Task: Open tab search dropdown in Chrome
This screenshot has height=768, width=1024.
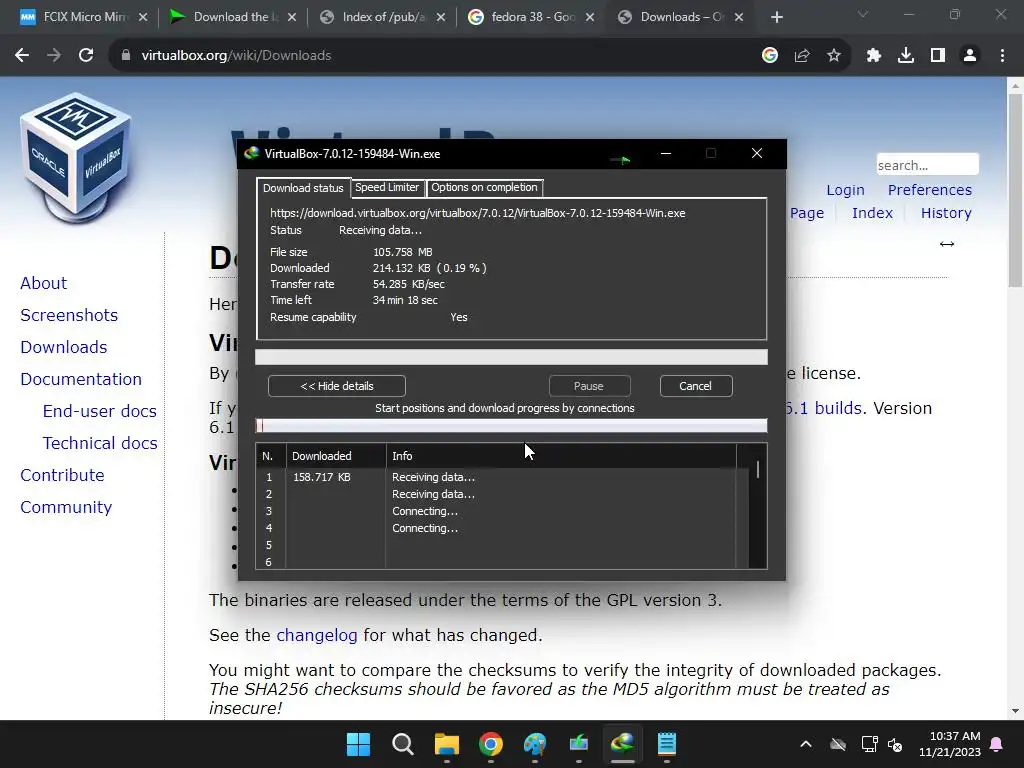Action: 863,14
